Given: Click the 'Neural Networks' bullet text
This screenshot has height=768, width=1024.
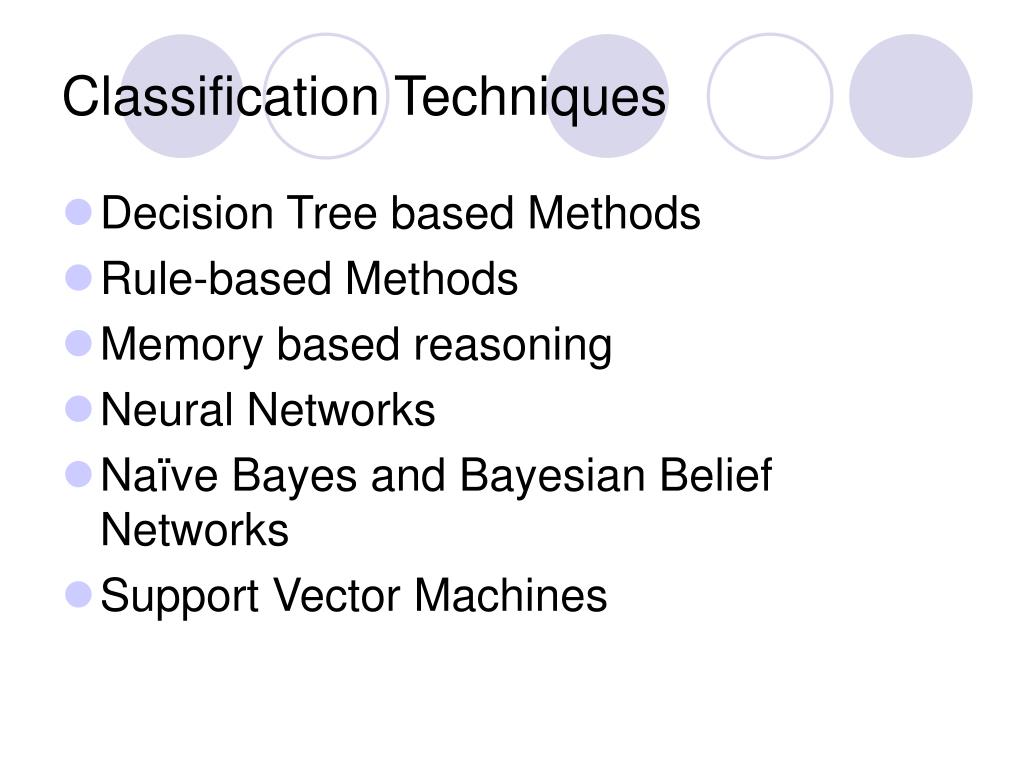Looking at the screenshot, I should coord(268,410).
